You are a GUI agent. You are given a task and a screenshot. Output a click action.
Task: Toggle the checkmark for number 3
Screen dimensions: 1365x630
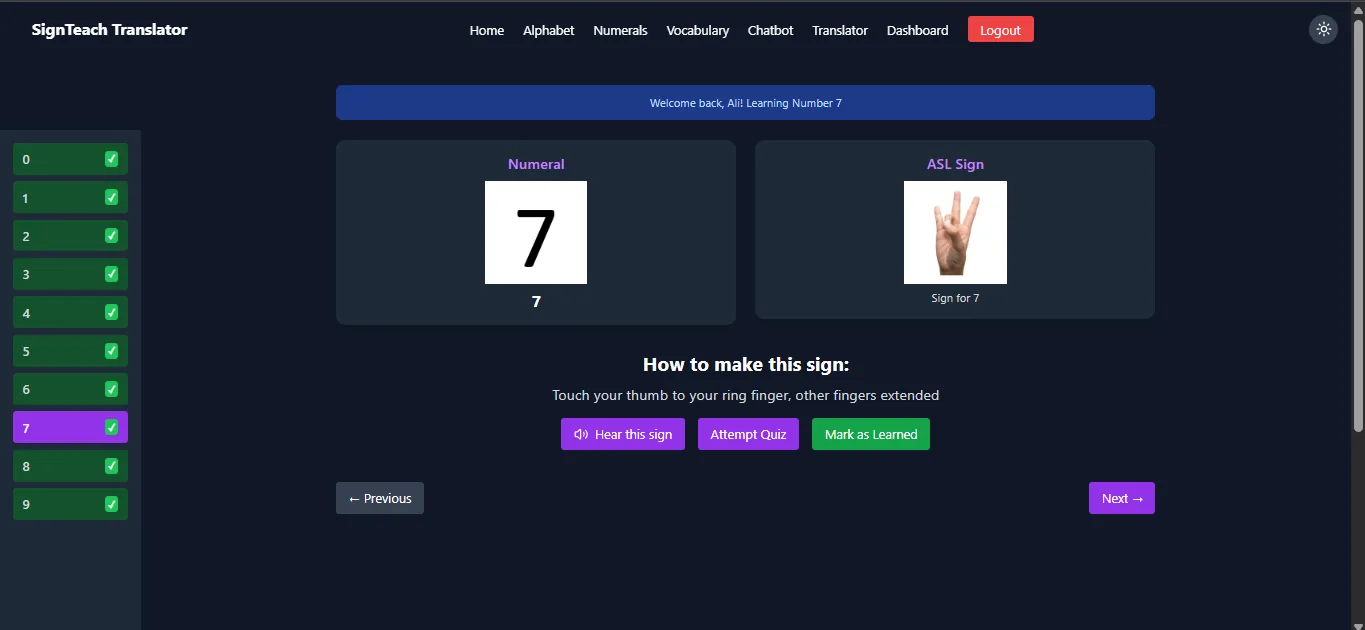point(111,274)
